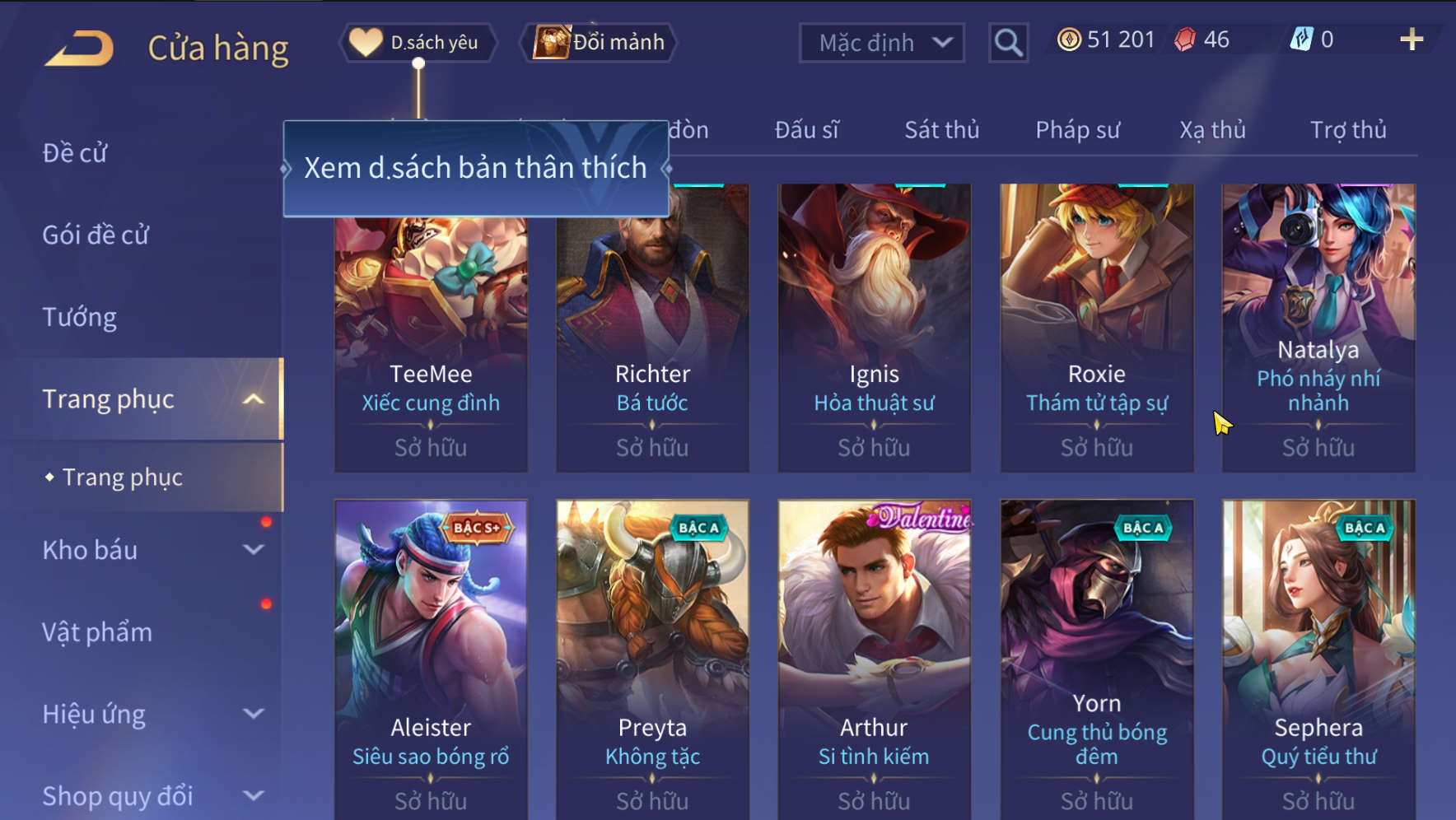
Task: Click the red ruby gem icon
Action: 1184,40
